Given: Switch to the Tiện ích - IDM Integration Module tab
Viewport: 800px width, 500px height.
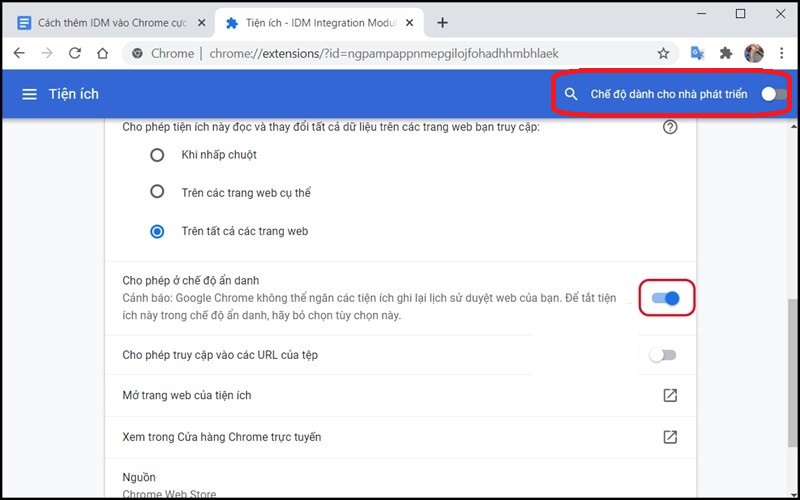Looking at the screenshot, I should 320,23.
